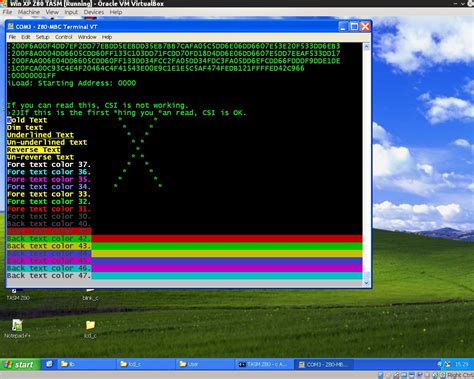Image resolution: width=474 pixels, height=379 pixels.
Task: Open the VirtualBox View menu
Action: [52, 12]
